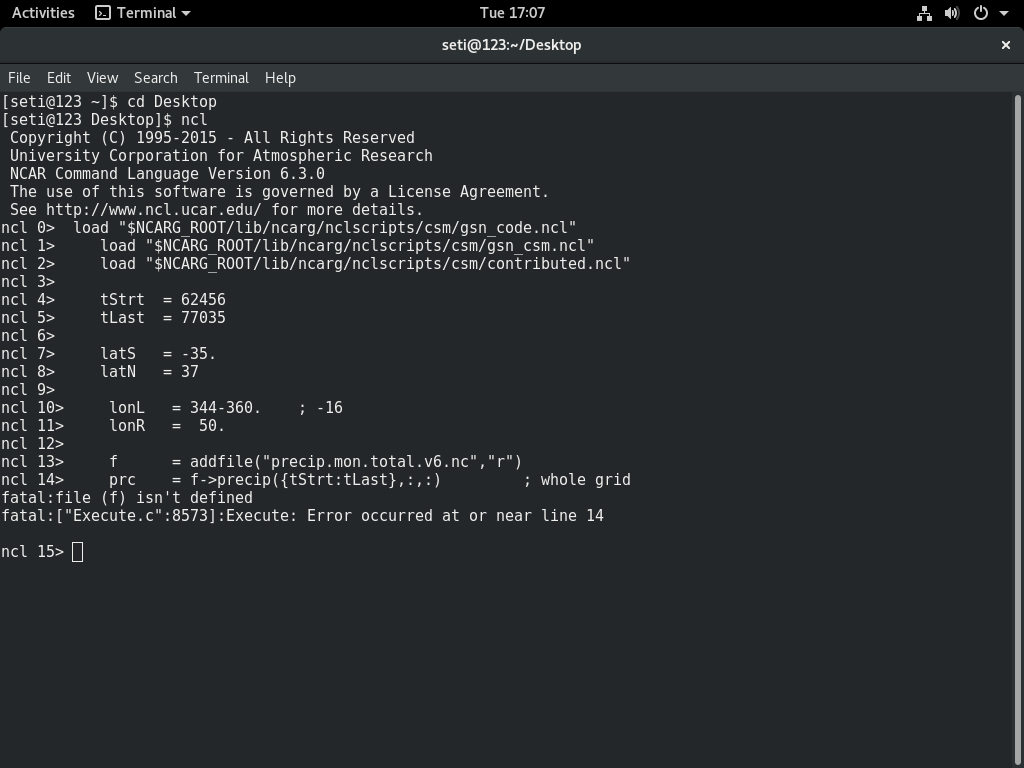
Task: Open the Search menu
Action: pyautogui.click(x=156, y=78)
